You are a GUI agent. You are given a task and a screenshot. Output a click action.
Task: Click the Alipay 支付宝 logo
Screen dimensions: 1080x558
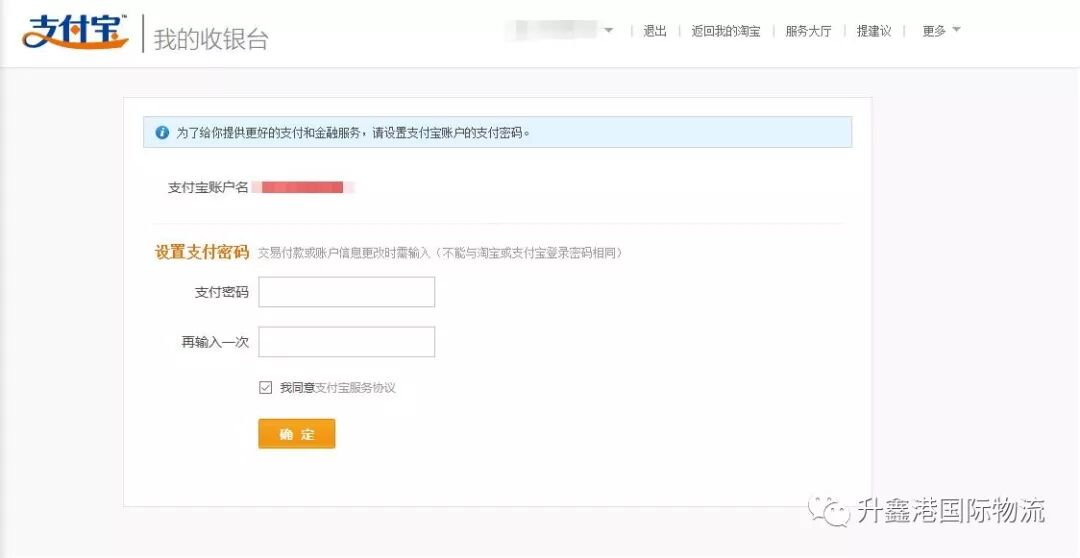pyautogui.click(x=74, y=31)
